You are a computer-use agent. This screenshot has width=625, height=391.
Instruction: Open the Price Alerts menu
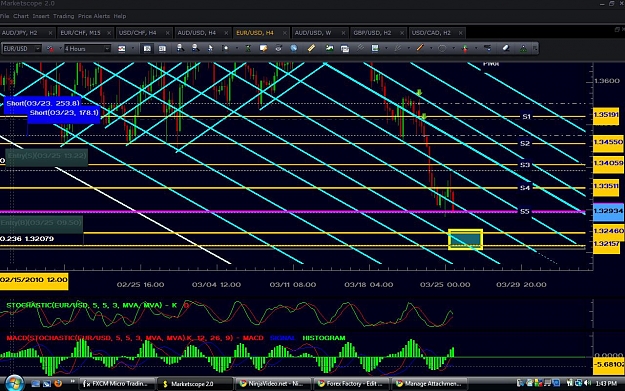[x=94, y=16]
